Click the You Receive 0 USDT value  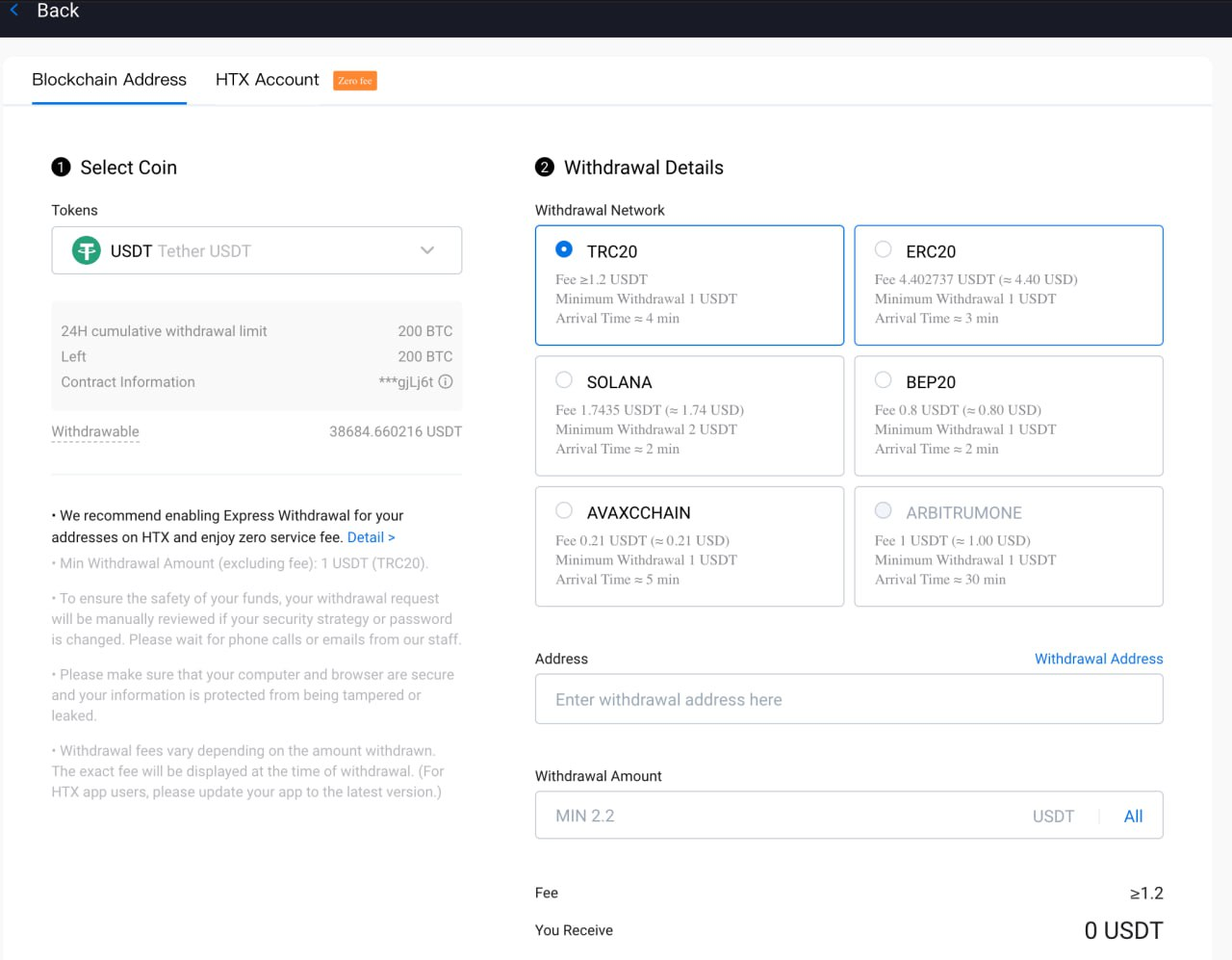tap(1123, 930)
